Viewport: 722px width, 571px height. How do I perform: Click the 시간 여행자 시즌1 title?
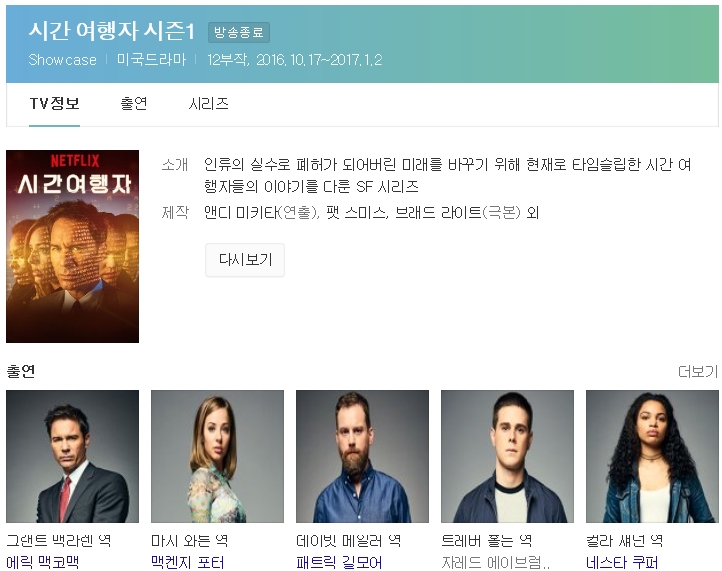pyautogui.click(x=112, y=31)
